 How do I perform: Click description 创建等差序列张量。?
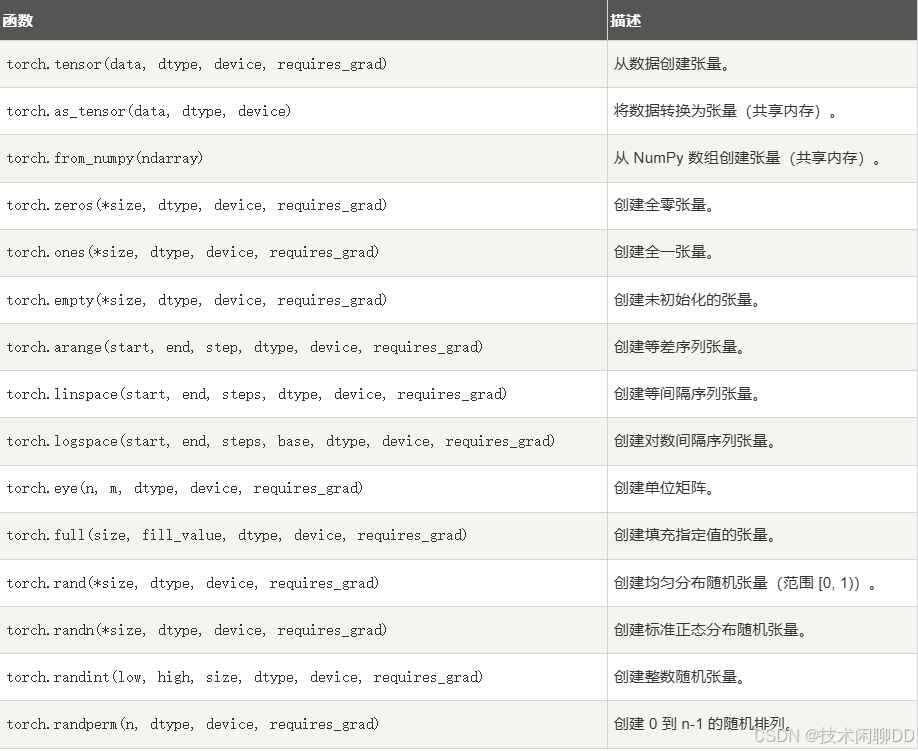(680, 347)
